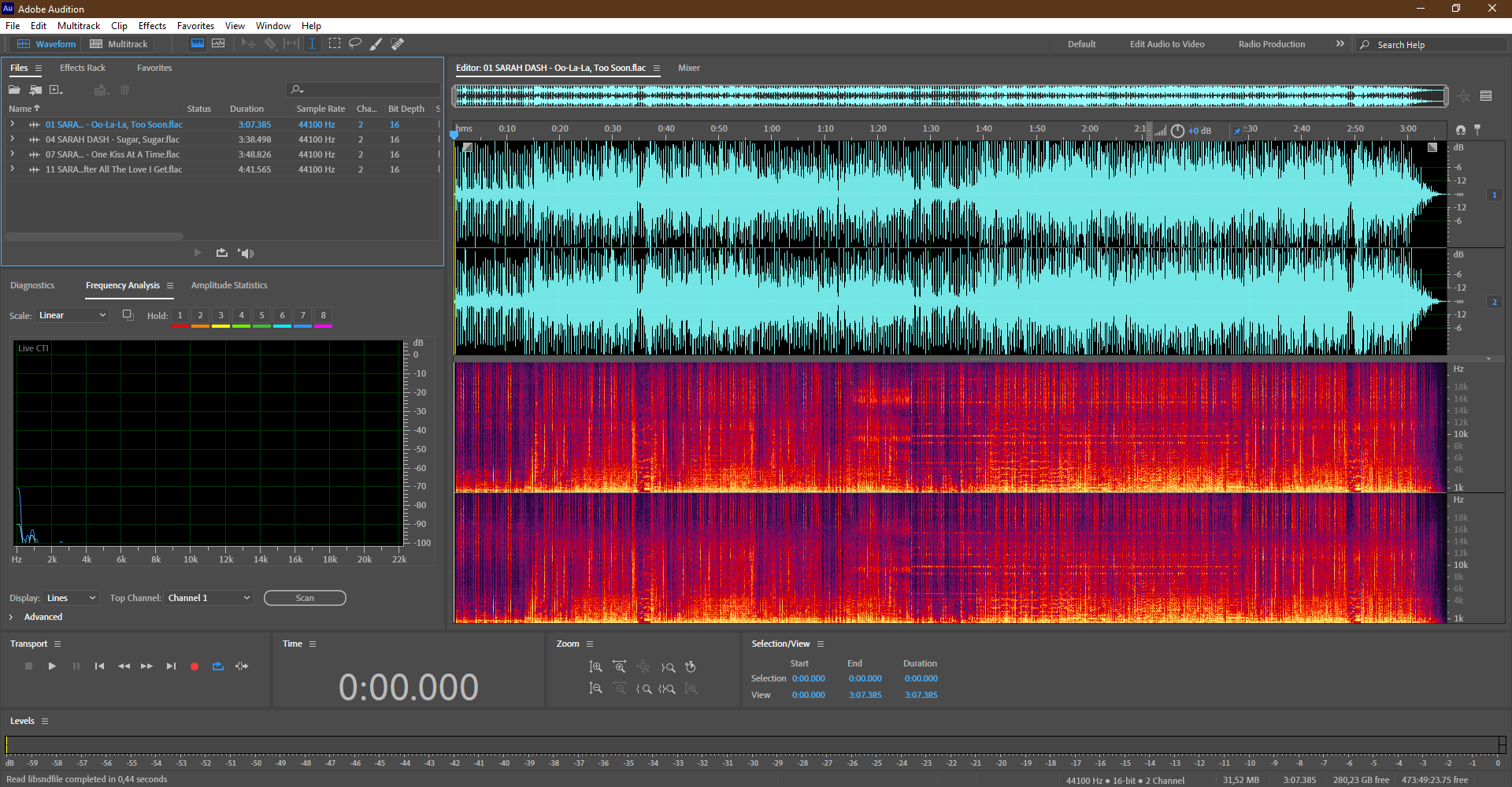
Task: Select the Time Selection tool
Action: [x=313, y=44]
